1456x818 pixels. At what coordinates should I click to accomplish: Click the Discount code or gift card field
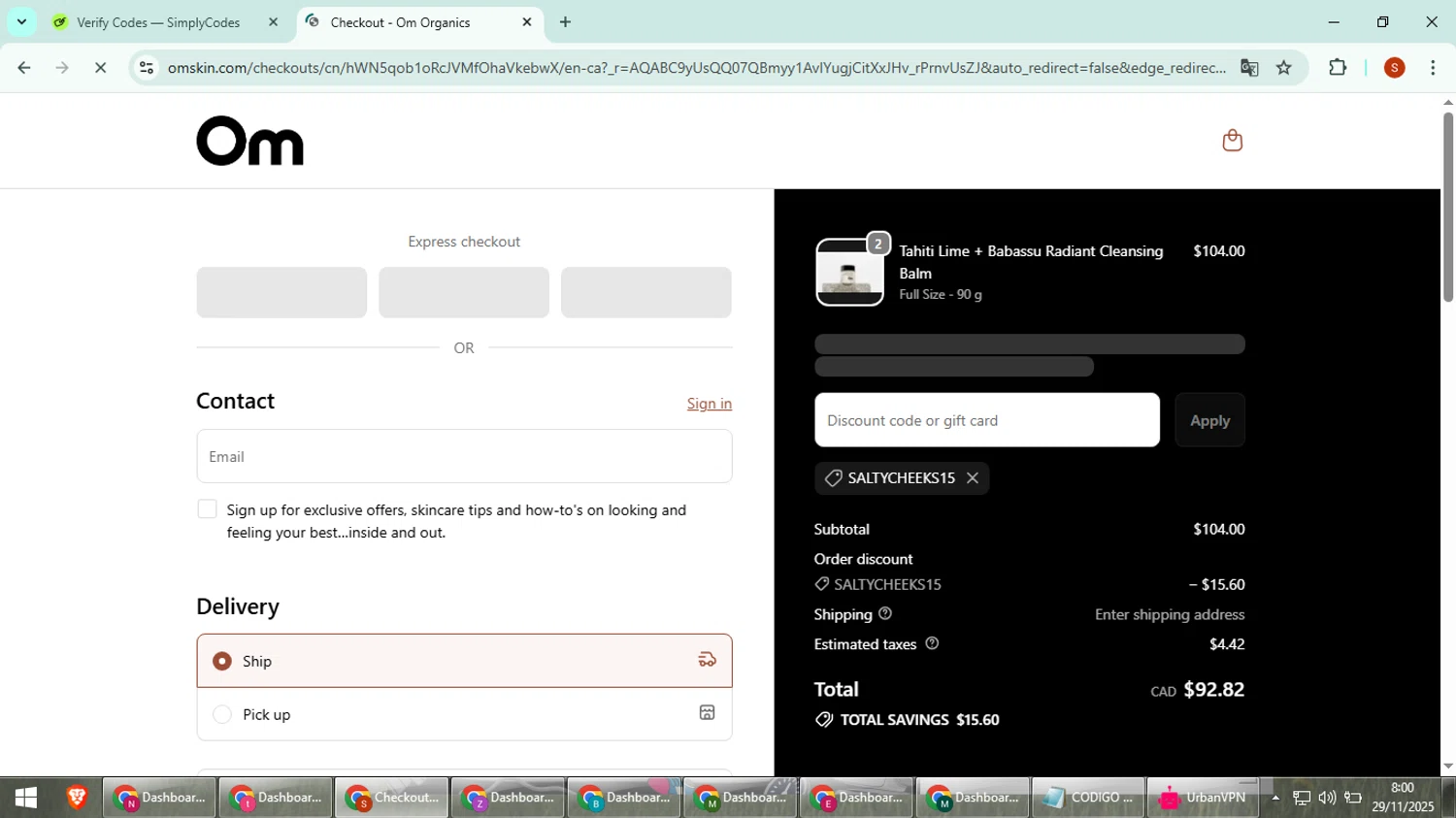(987, 420)
